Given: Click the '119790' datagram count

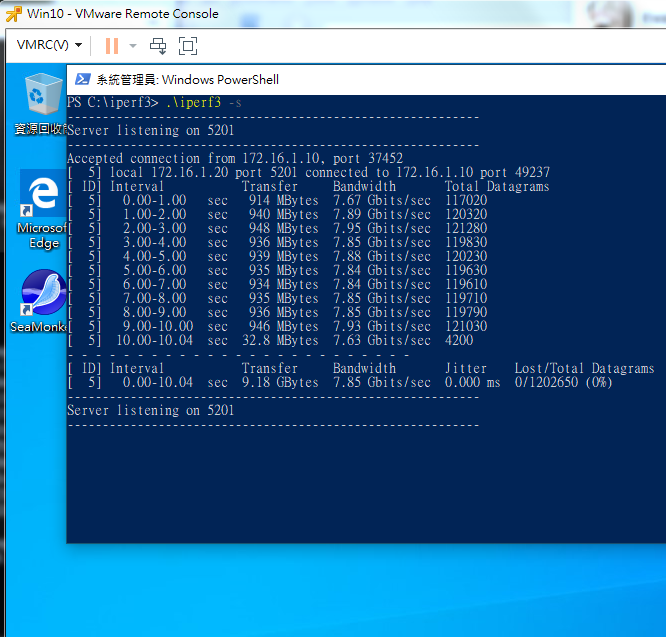Looking at the screenshot, I should (466, 313).
